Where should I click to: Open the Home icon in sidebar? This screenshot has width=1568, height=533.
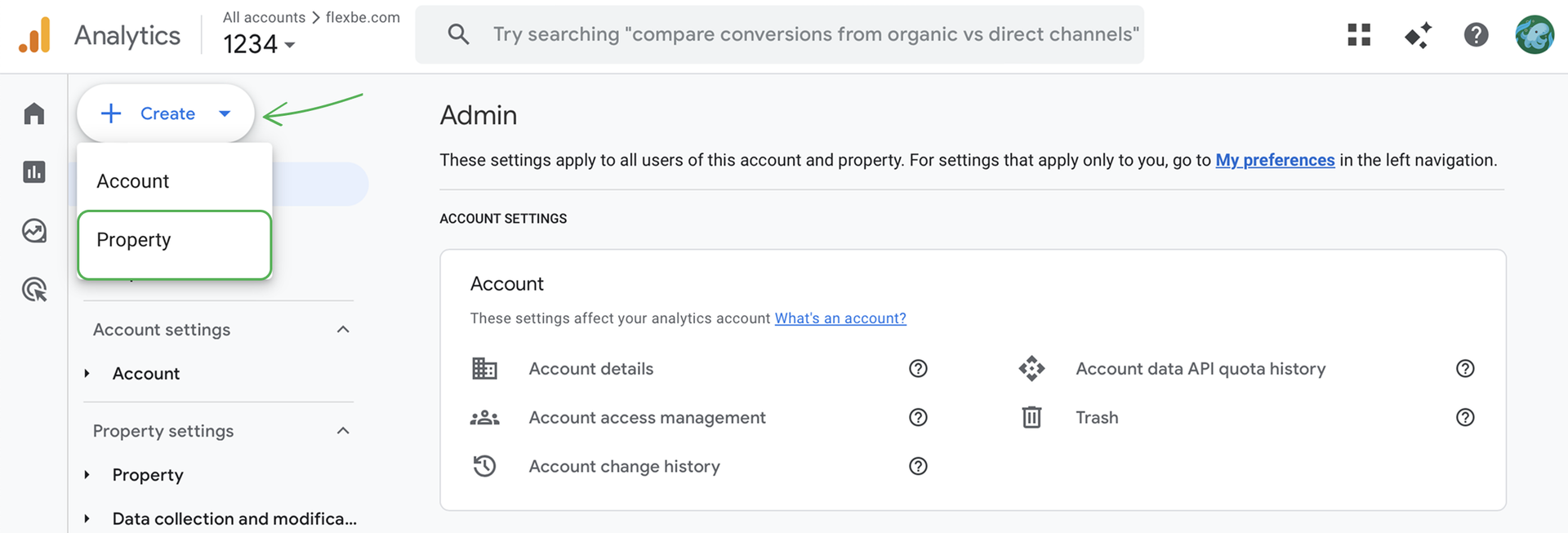[x=33, y=113]
